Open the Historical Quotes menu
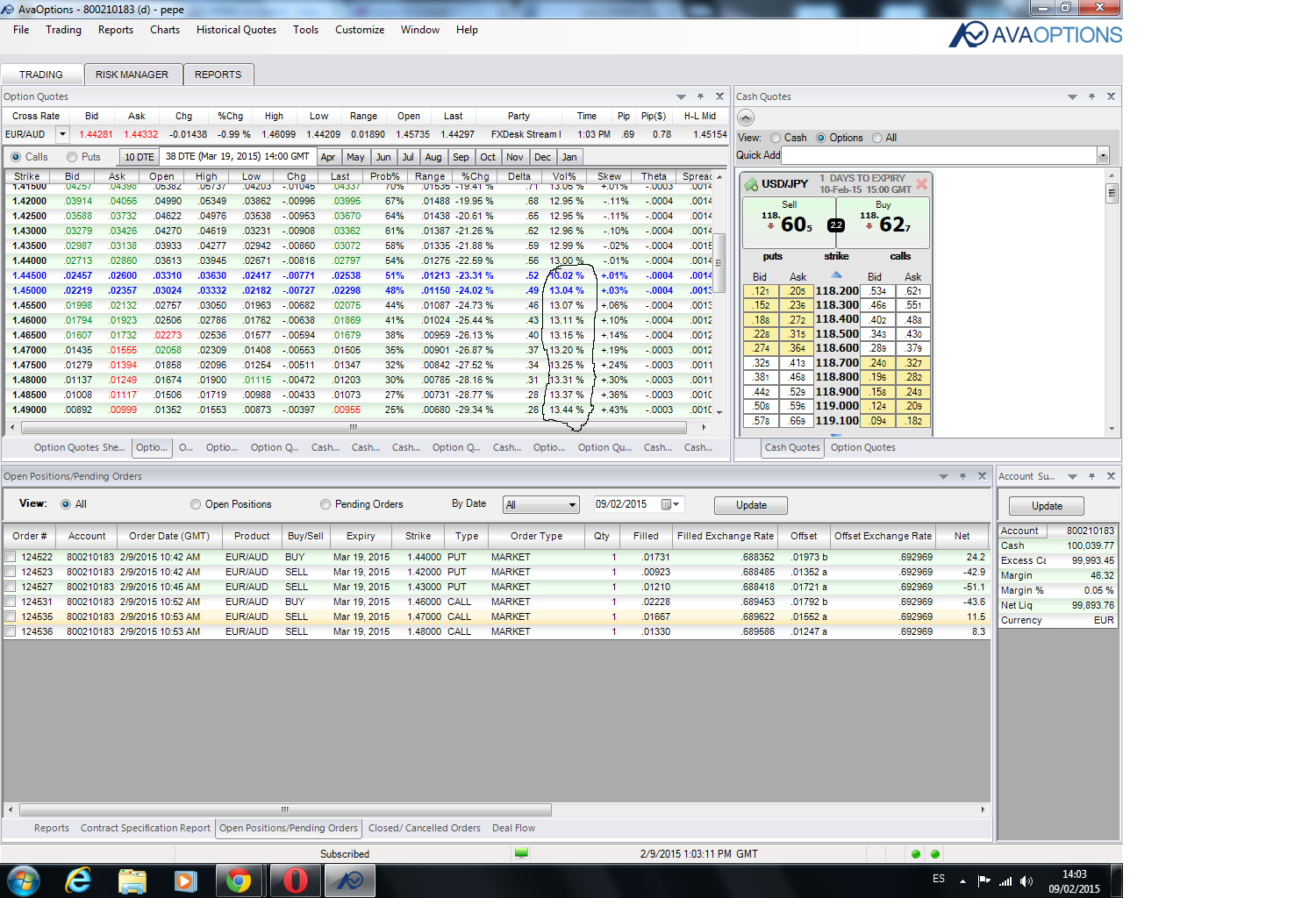The width and height of the screenshot is (1316, 898). point(236,30)
